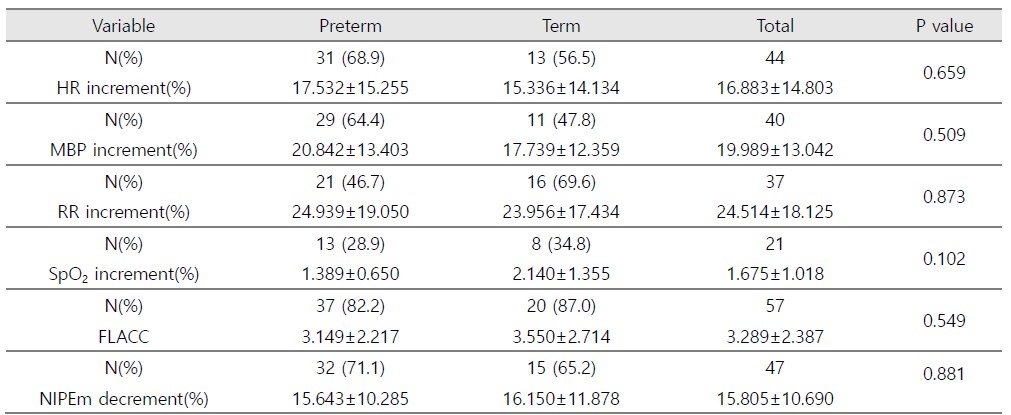
Task: Select the 15 (65.2) term cell
Action: 561,368
